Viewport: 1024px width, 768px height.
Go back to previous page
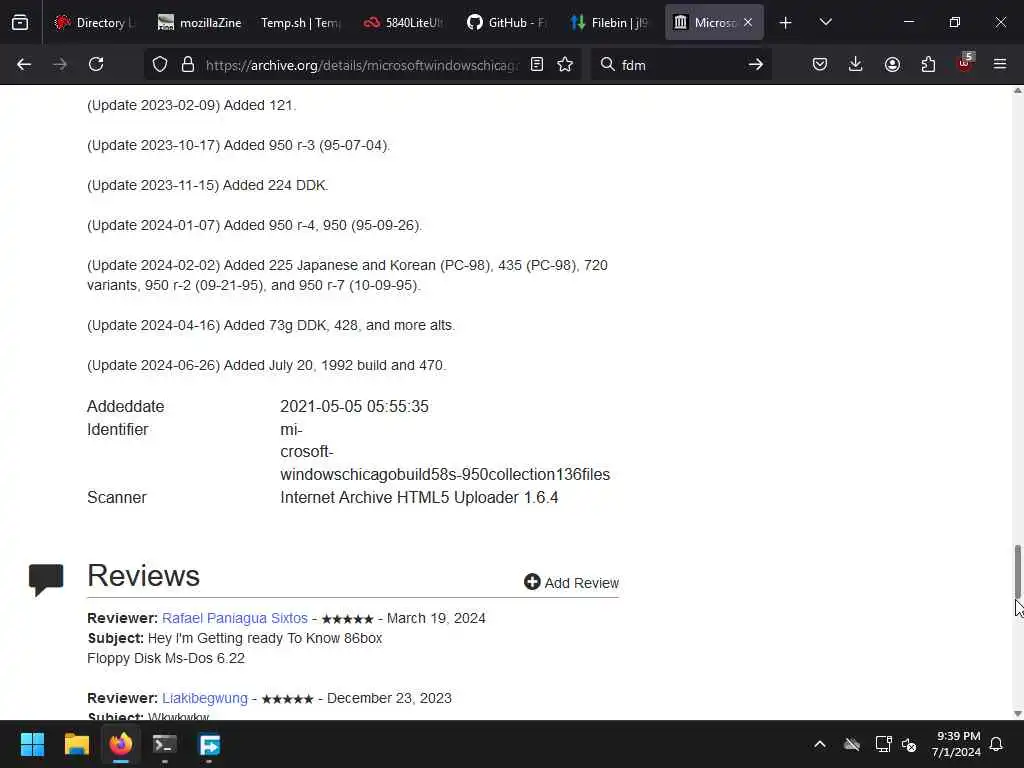pos(24,64)
